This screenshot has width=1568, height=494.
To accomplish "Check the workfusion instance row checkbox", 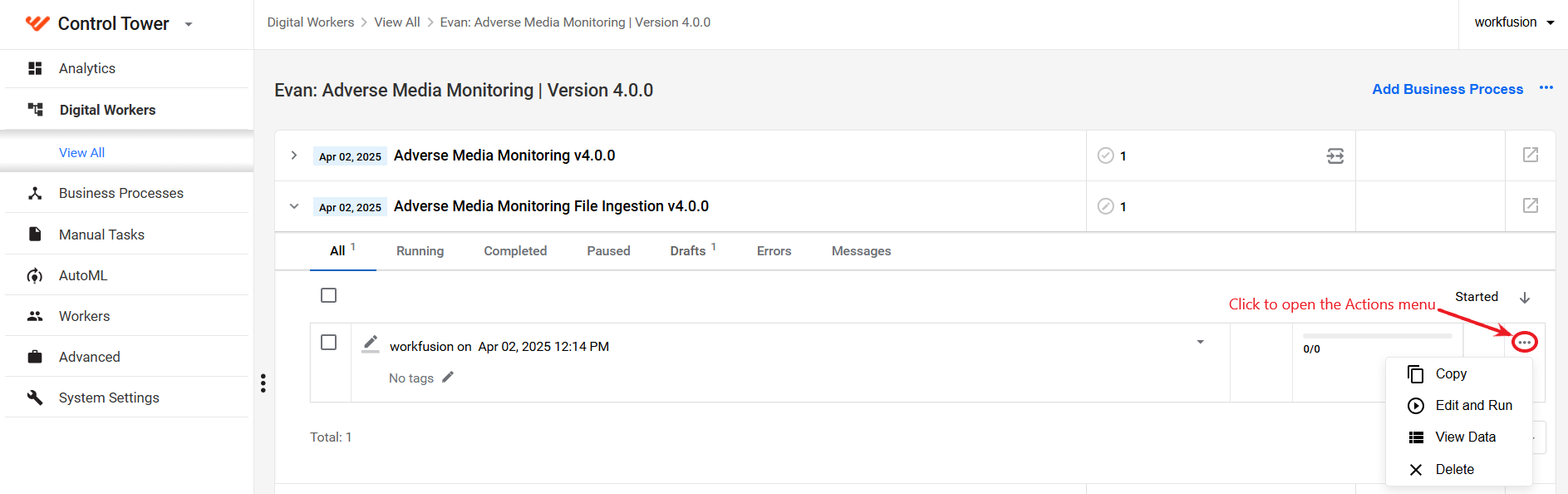I will [x=329, y=343].
